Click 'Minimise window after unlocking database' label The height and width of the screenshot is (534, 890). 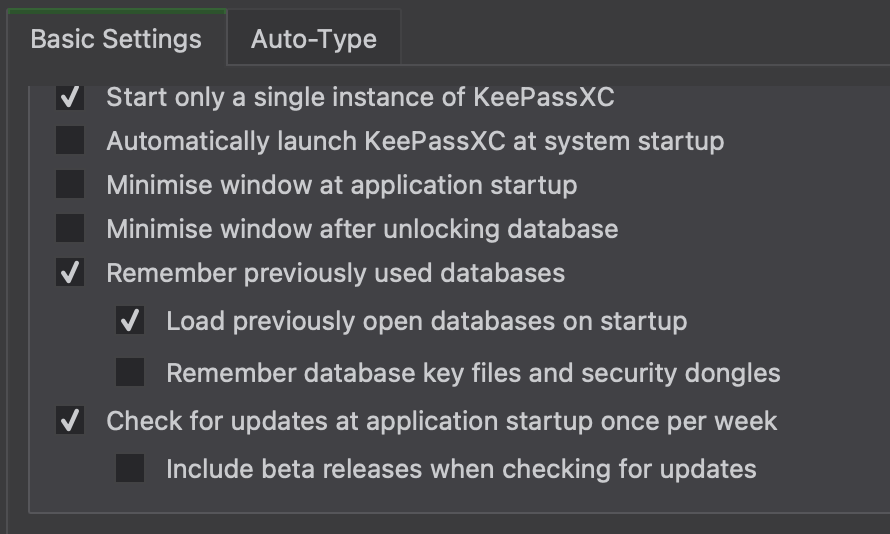[x=362, y=229]
